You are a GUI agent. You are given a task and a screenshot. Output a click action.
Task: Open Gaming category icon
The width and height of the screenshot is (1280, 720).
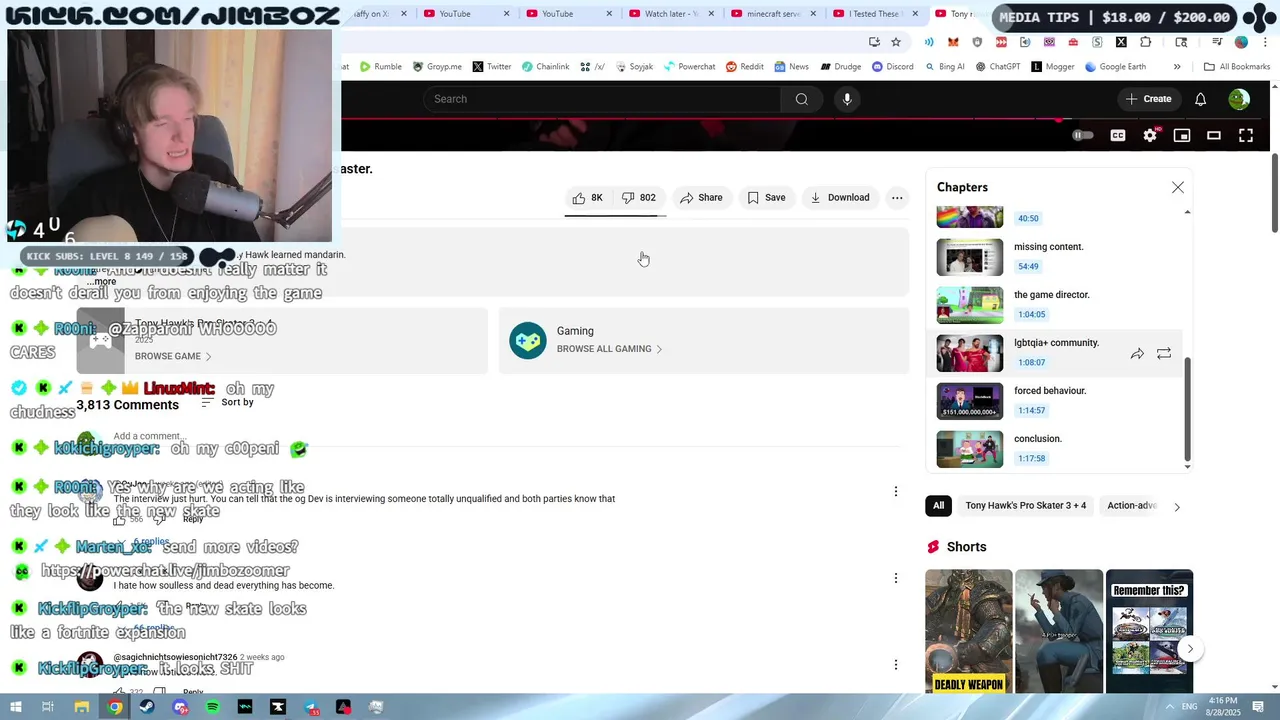(x=528, y=341)
